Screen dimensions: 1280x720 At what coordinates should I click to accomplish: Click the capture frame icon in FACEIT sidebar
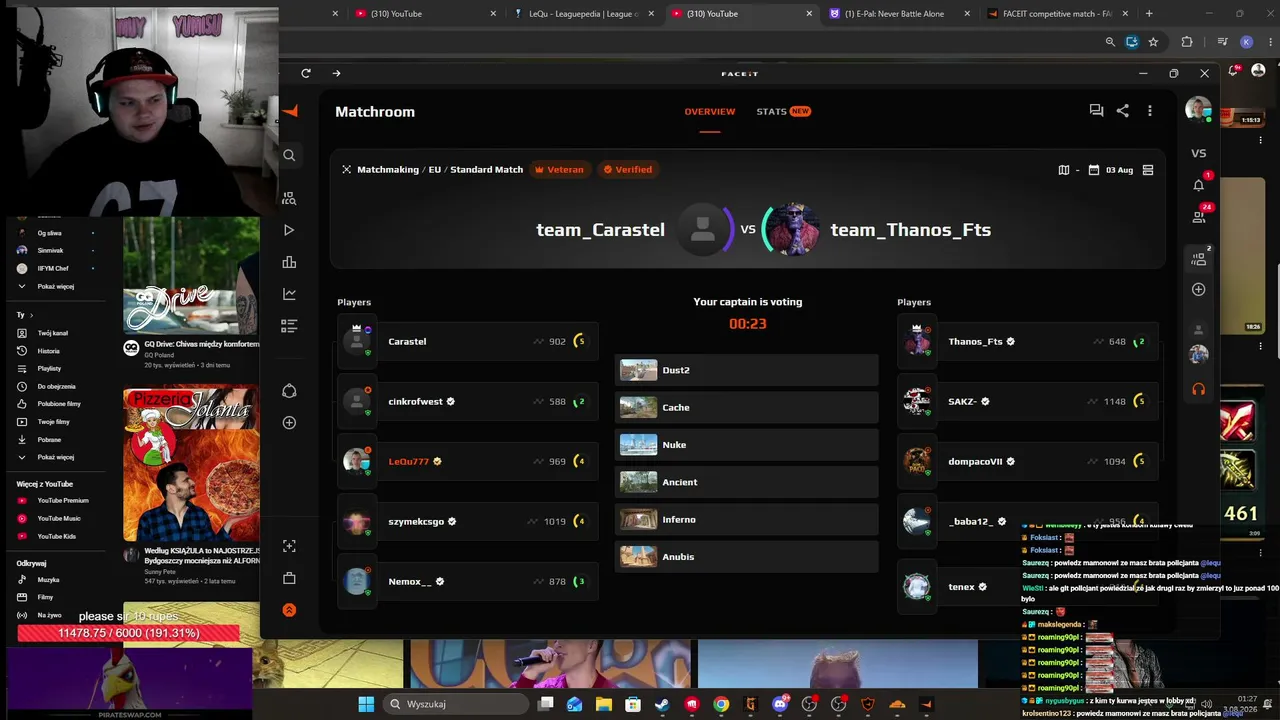[289, 546]
